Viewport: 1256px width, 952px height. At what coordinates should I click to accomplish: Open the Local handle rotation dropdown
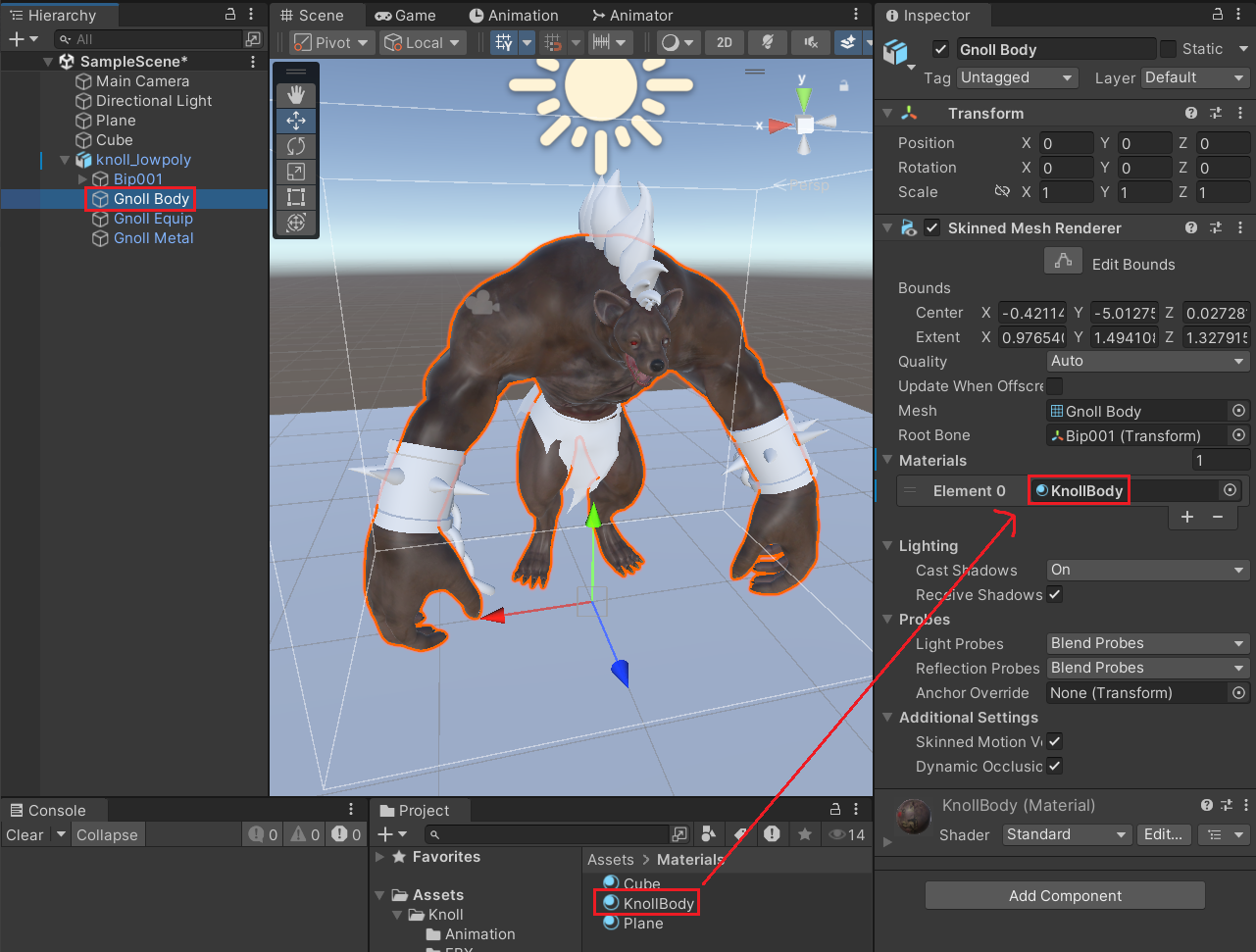(422, 42)
